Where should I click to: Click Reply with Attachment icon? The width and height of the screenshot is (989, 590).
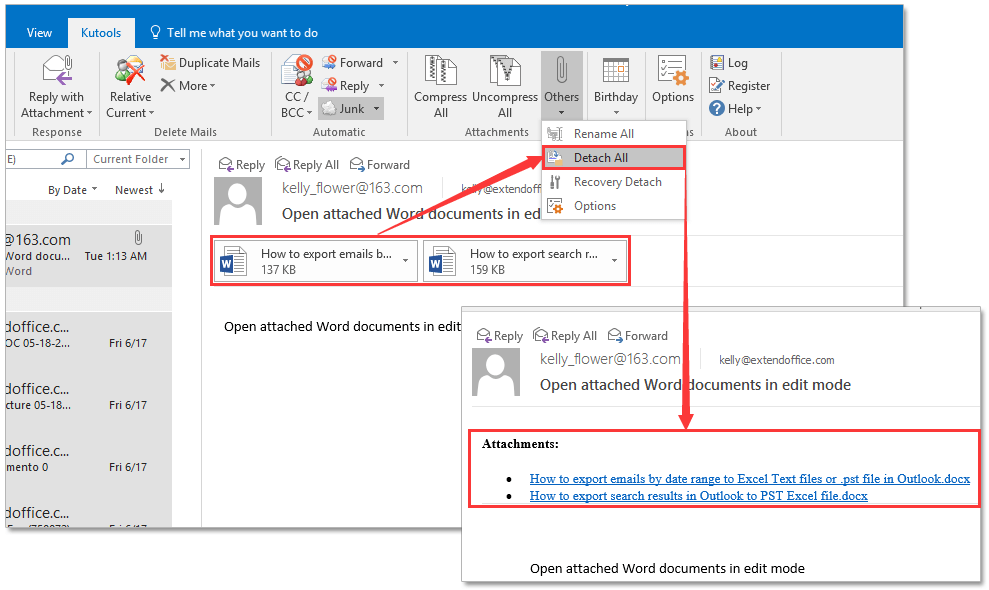click(57, 71)
